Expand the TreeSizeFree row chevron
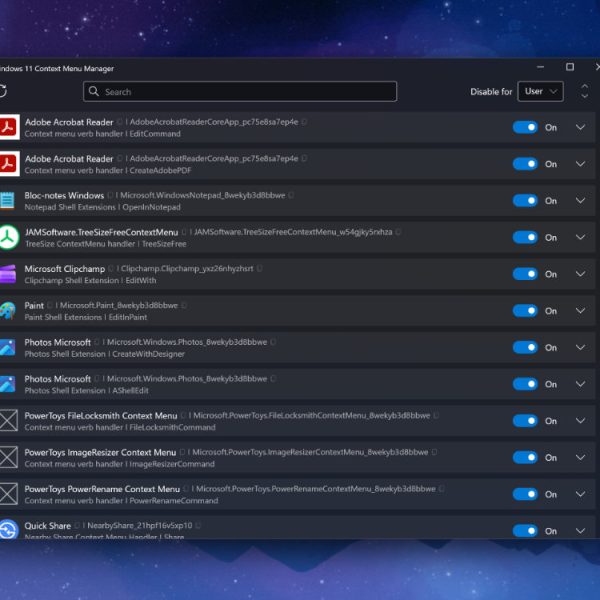Screen dimensions: 600x600 tap(580, 237)
